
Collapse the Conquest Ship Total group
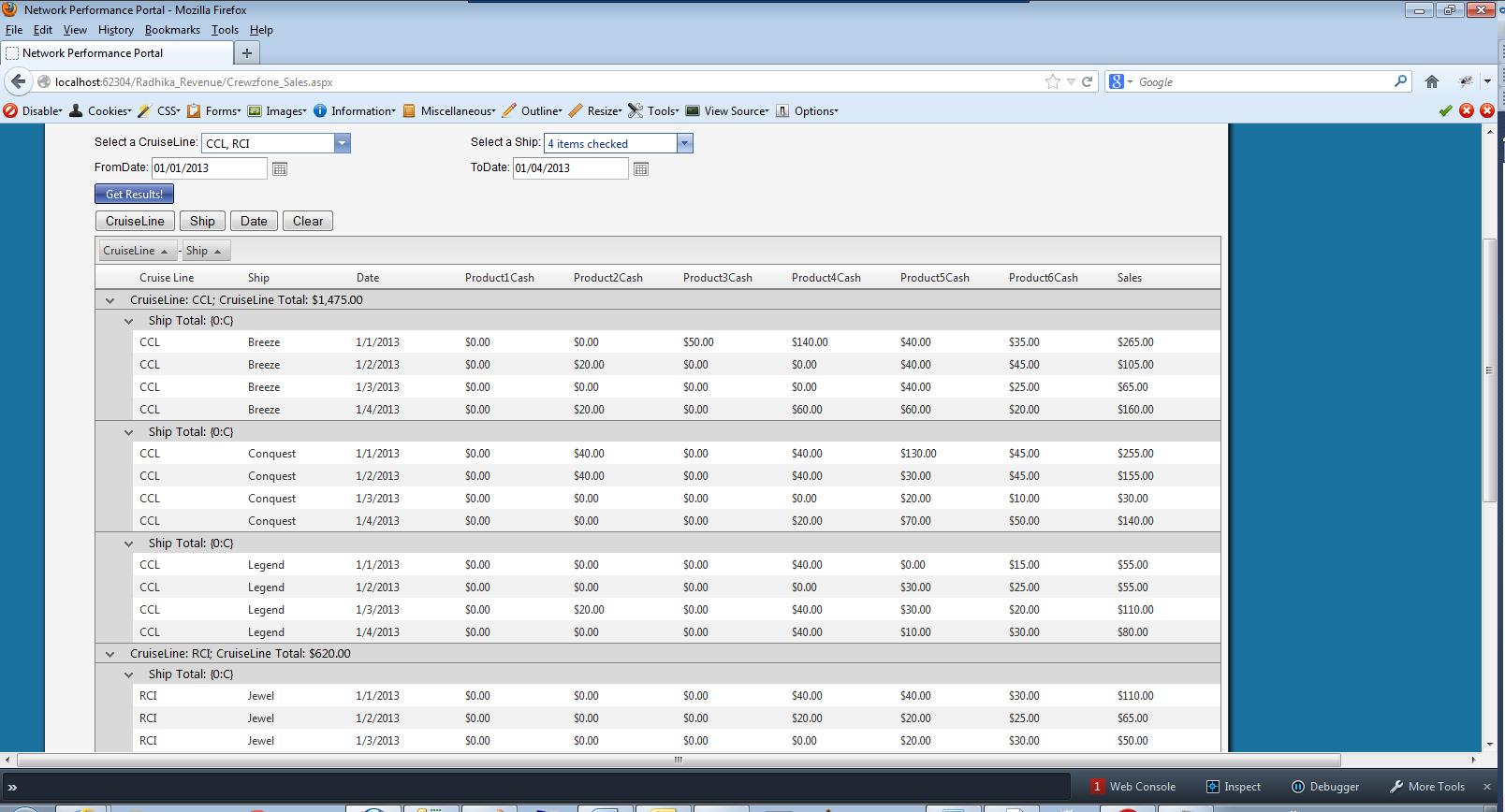coord(129,432)
